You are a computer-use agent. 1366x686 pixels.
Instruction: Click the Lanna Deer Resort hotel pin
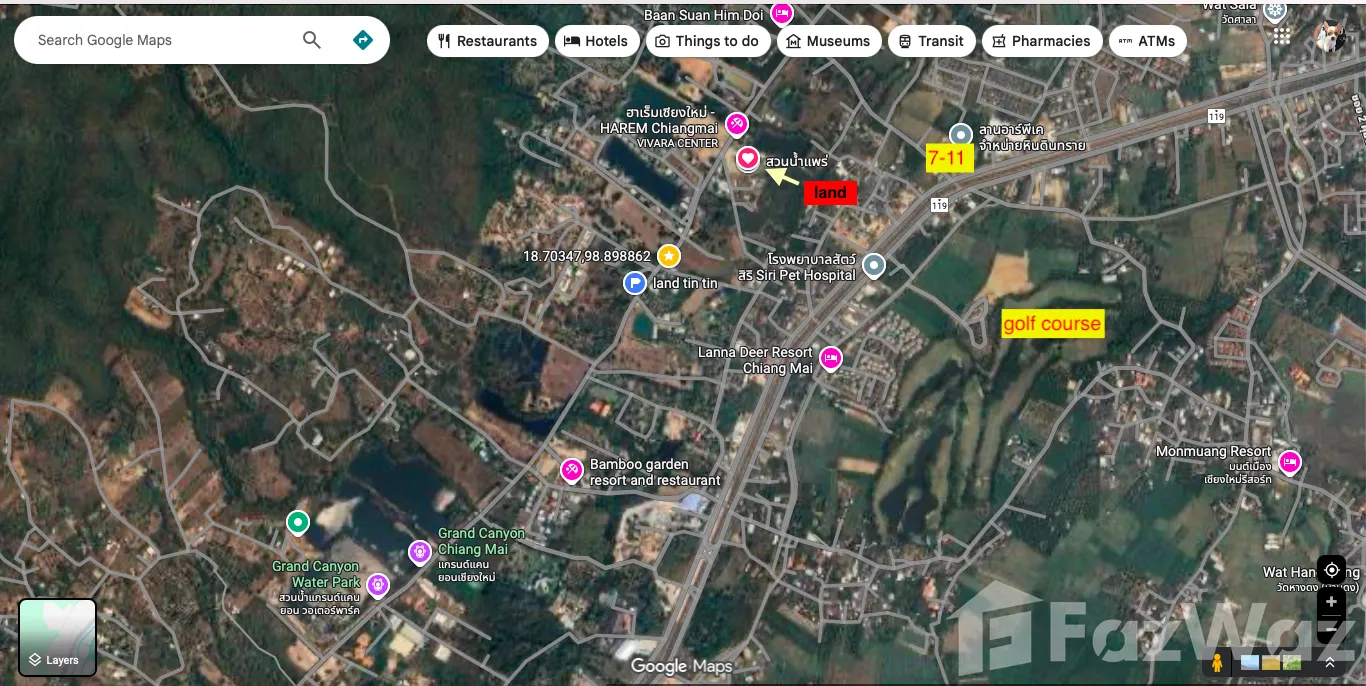830,358
